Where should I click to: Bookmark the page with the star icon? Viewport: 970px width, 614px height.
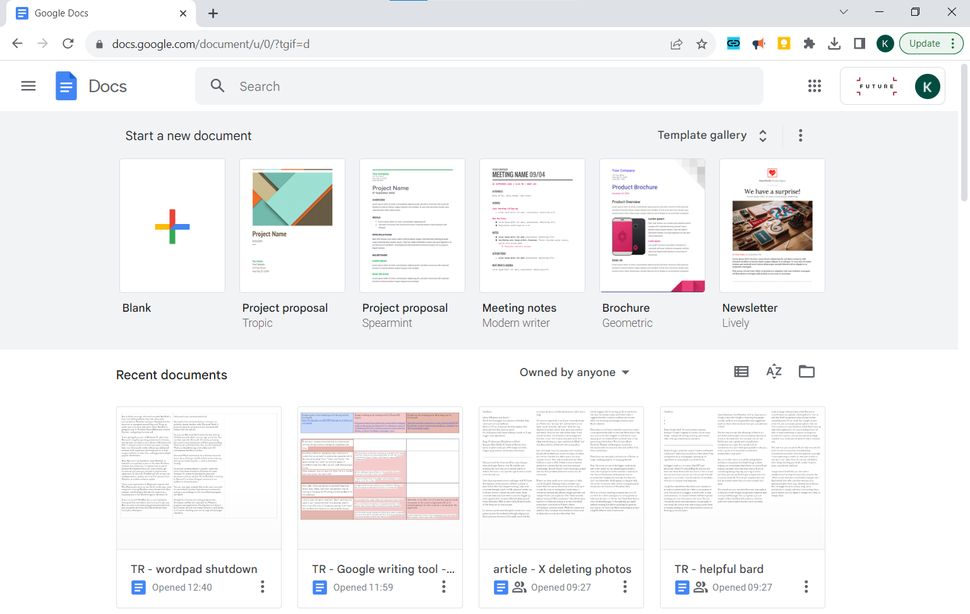click(x=701, y=43)
